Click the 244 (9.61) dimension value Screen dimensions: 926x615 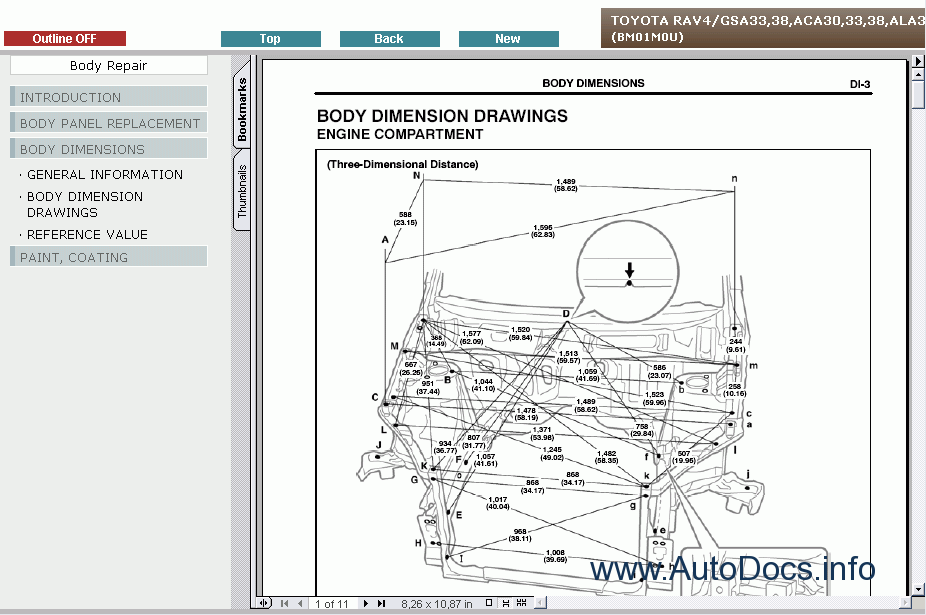point(736,346)
